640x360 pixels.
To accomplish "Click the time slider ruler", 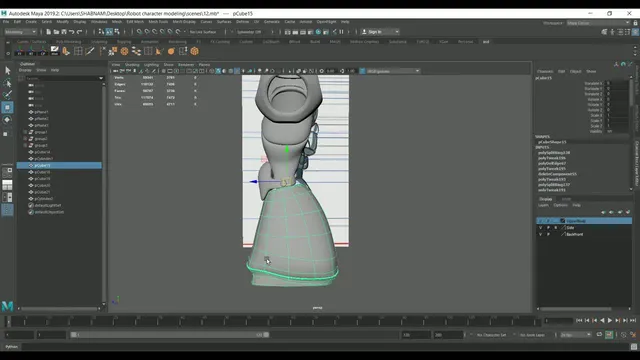I will coord(273,321).
